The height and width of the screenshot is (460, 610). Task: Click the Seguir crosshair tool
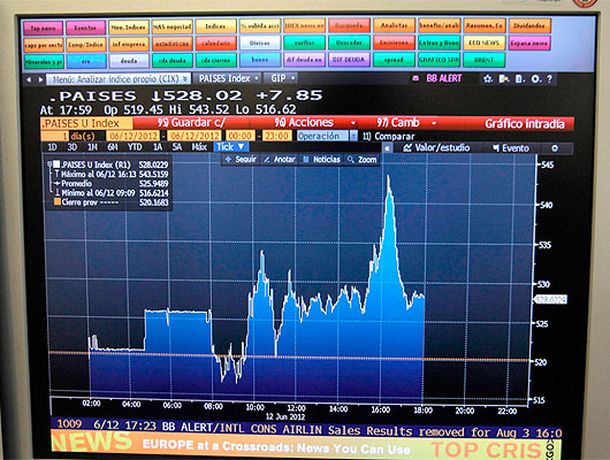(x=240, y=159)
